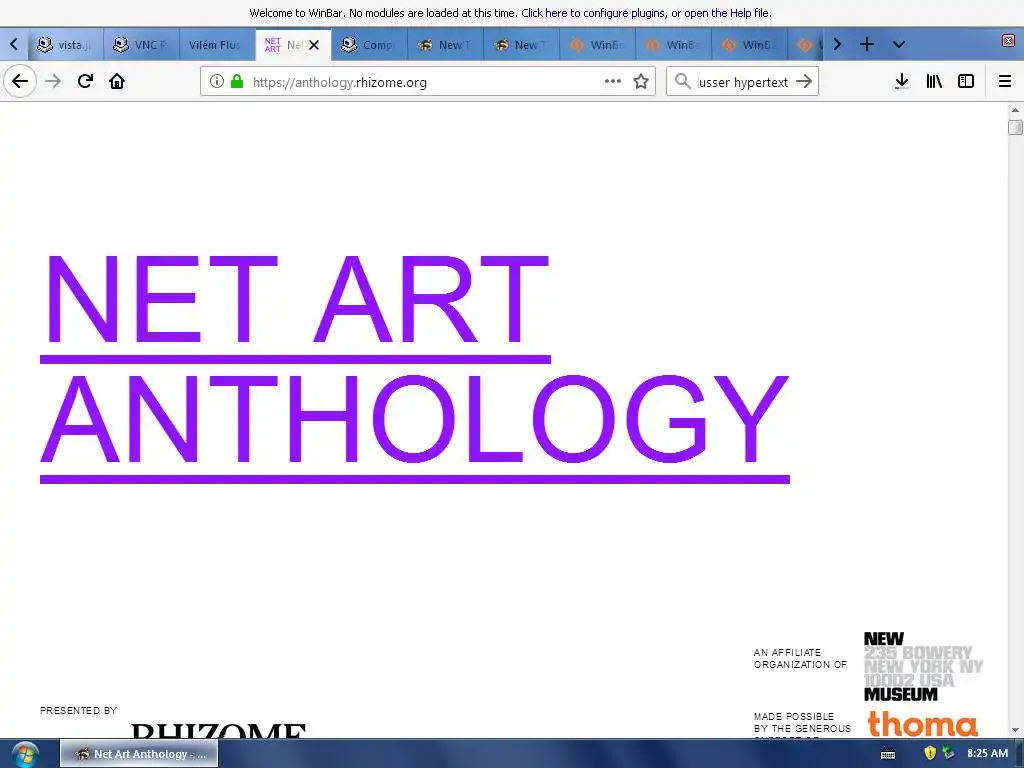Open a new tab with plus
The height and width of the screenshot is (768, 1024).
pyautogui.click(x=867, y=44)
